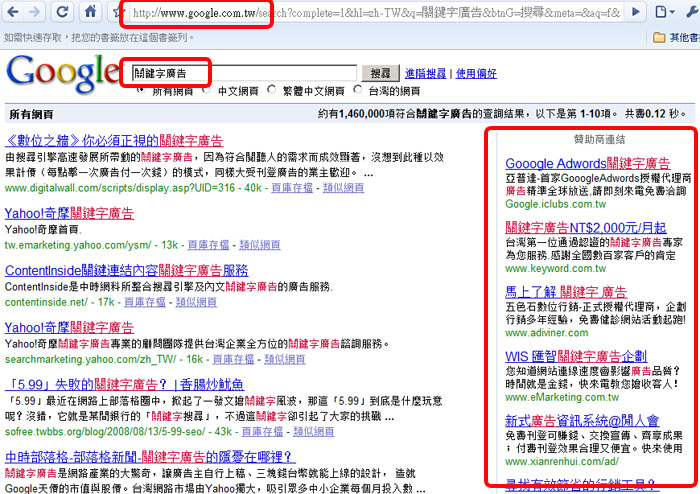
Task: Click the Go arrow next to the address bar
Action: click(x=636, y=12)
